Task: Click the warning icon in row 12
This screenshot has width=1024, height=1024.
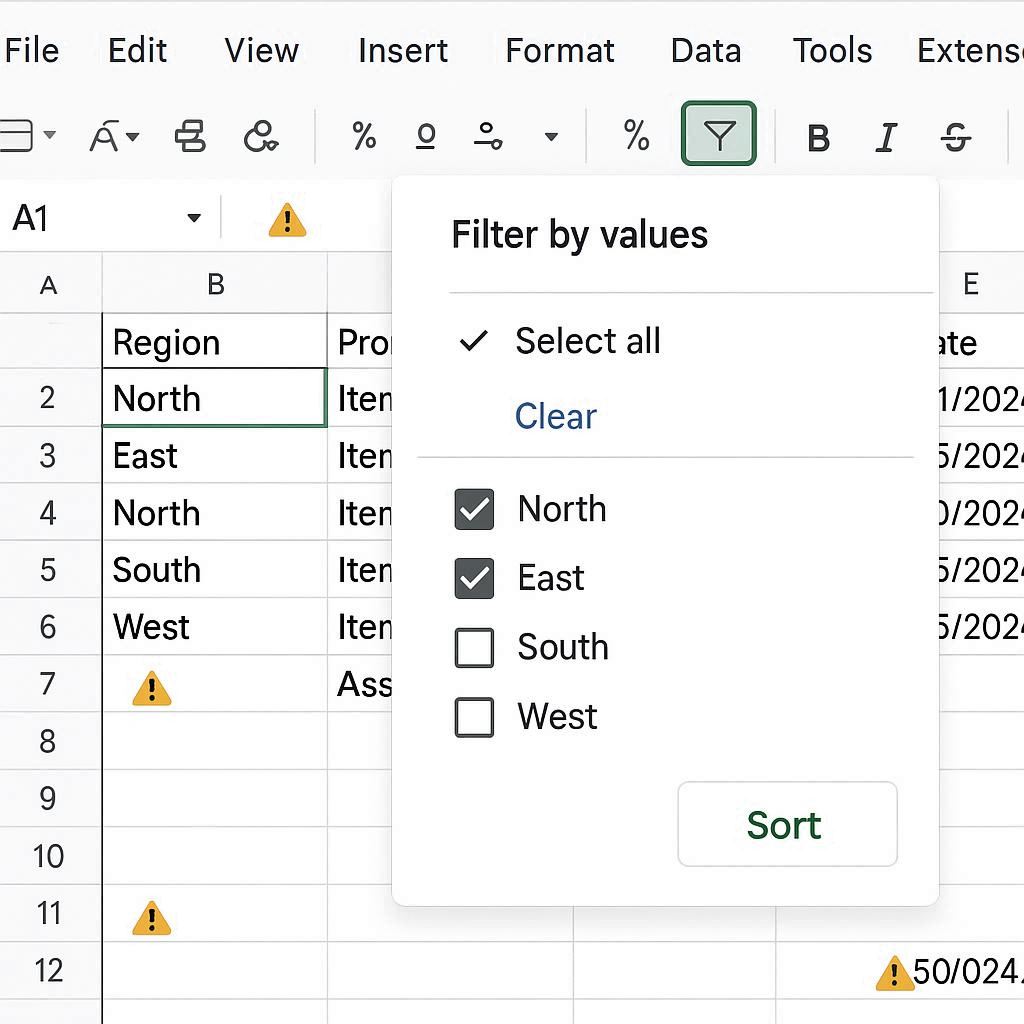Action: click(894, 974)
